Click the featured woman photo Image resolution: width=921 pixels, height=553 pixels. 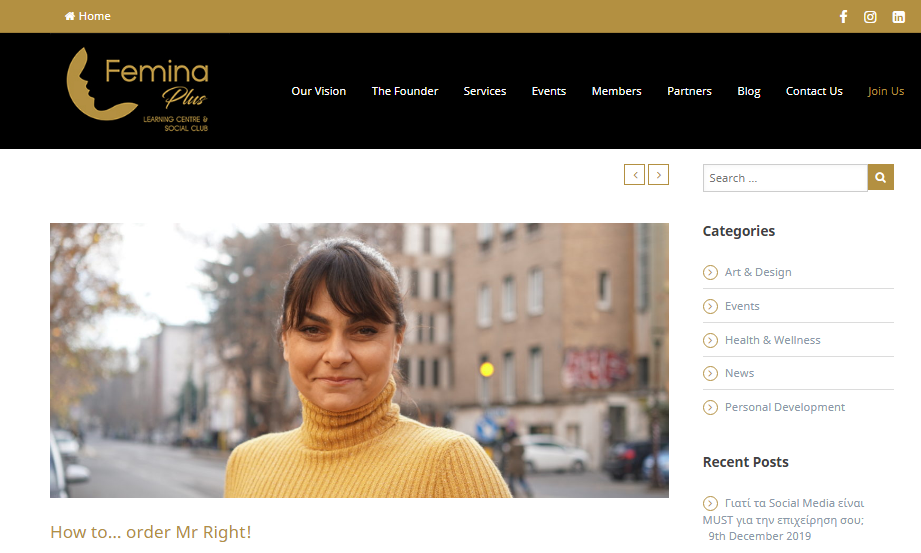pyautogui.click(x=359, y=360)
